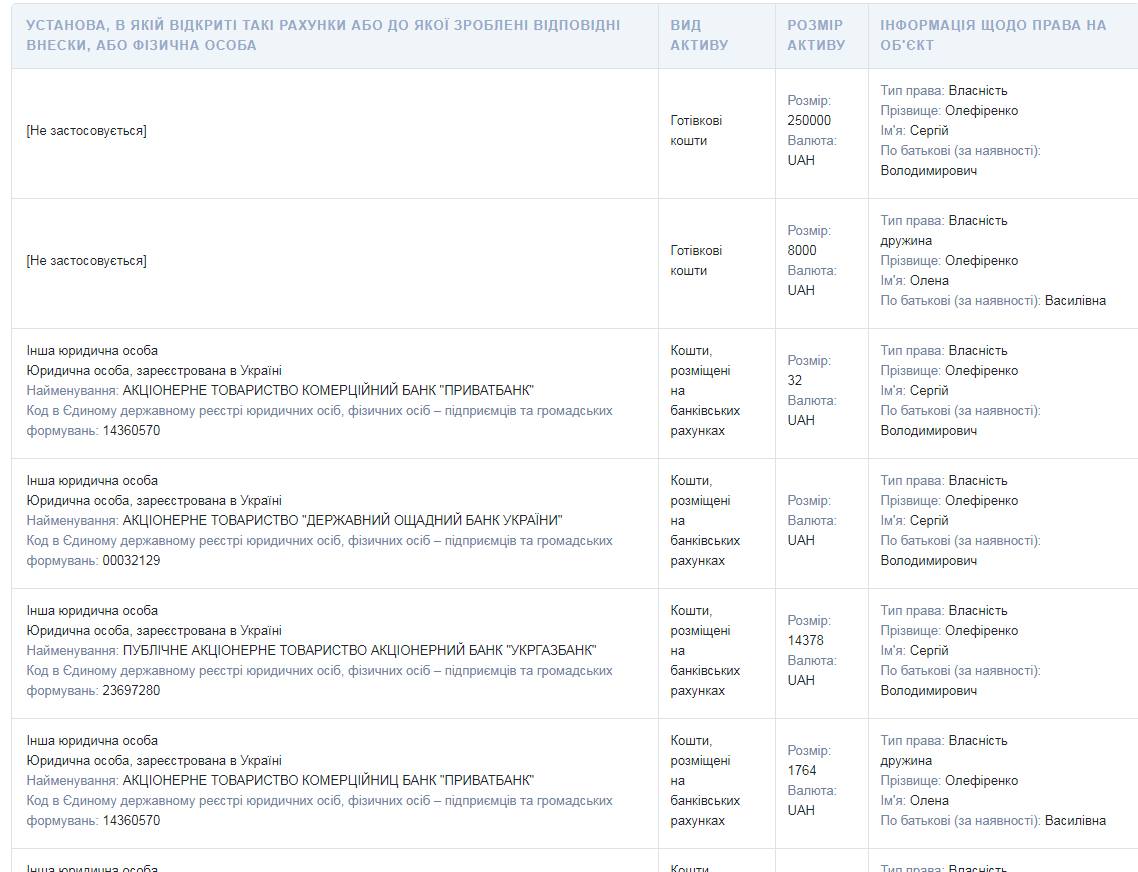The width and height of the screenshot is (1138, 872).
Task: Click the 1764 amount value
Action: point(802,770)
